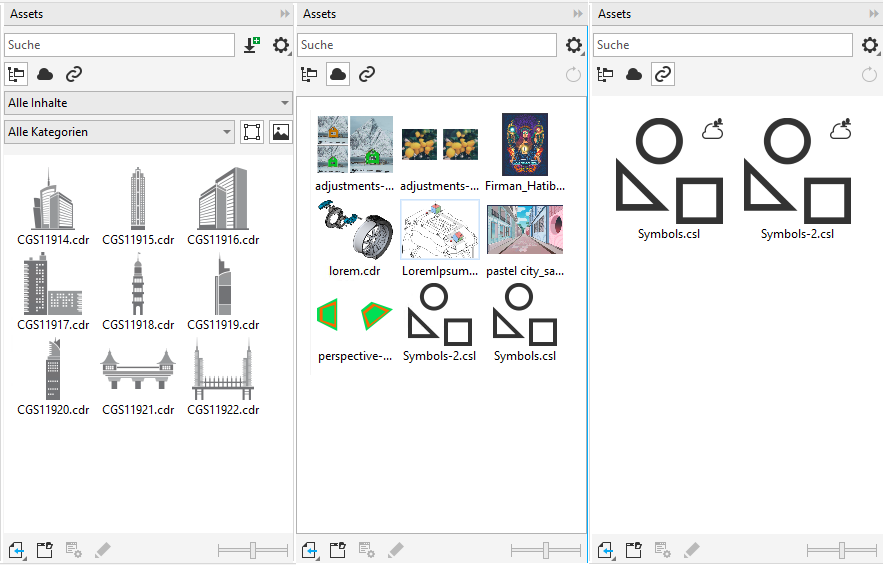
Task: Toggle the bitmap images filter button
Action: tap(280, 132)
